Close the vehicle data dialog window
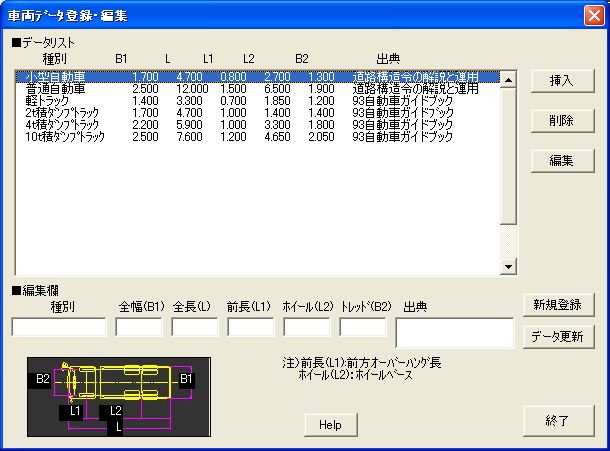This screenshot has height=451, width=610. click(594, 16)
